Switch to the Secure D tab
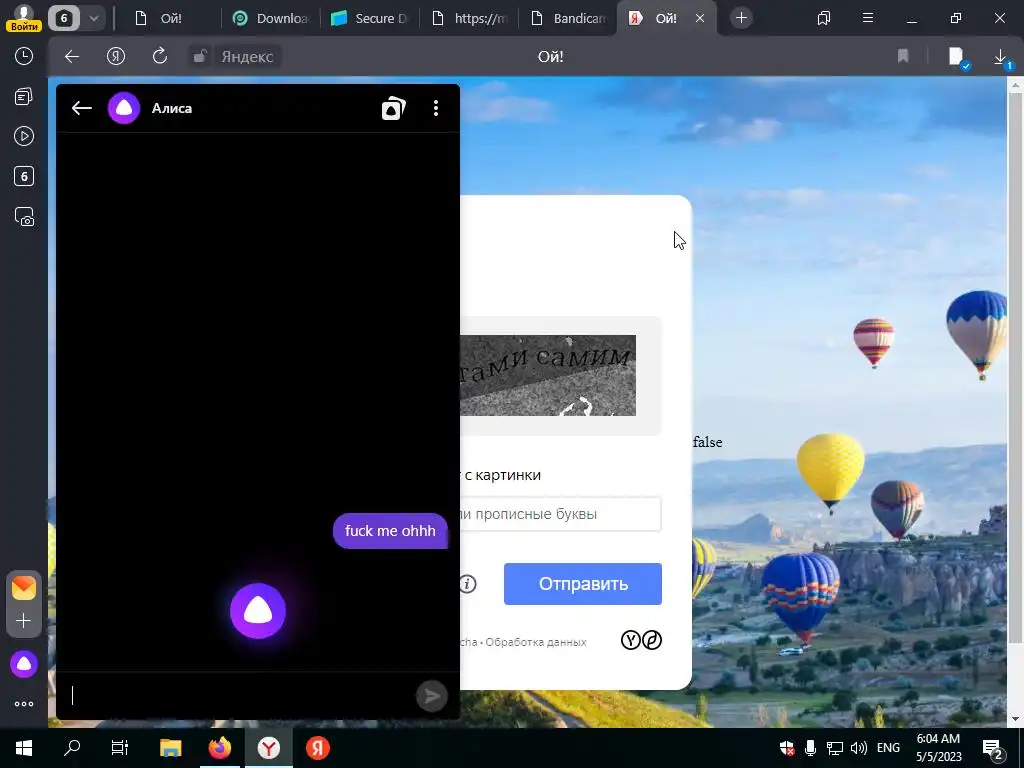Viewport: 1024px width, 768px height. 369,18
